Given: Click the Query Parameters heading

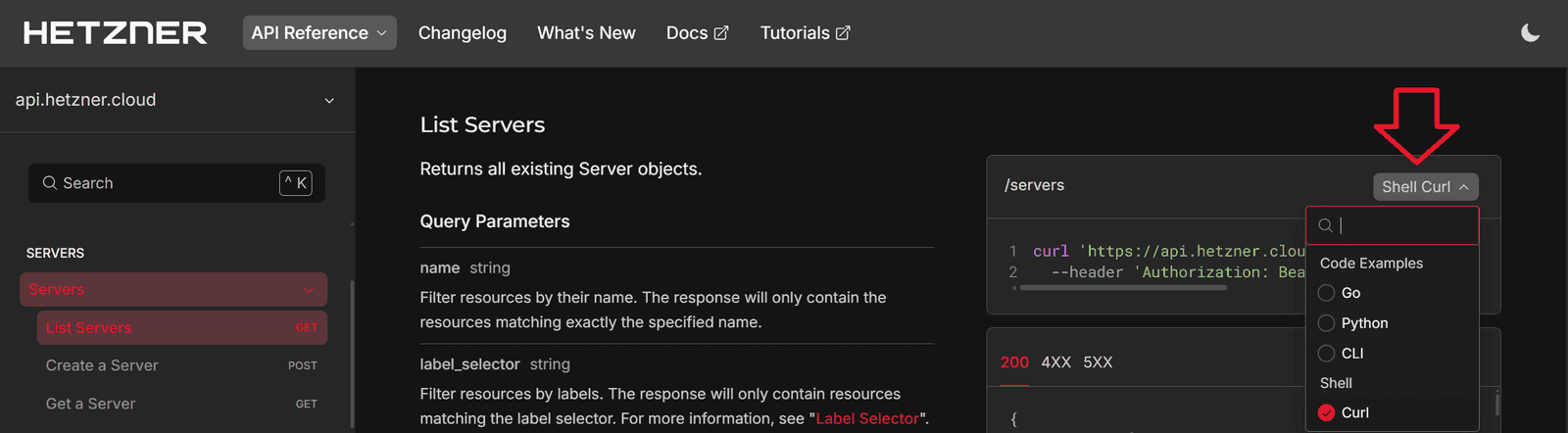Looking at the screenshot, I should [495, 221].
